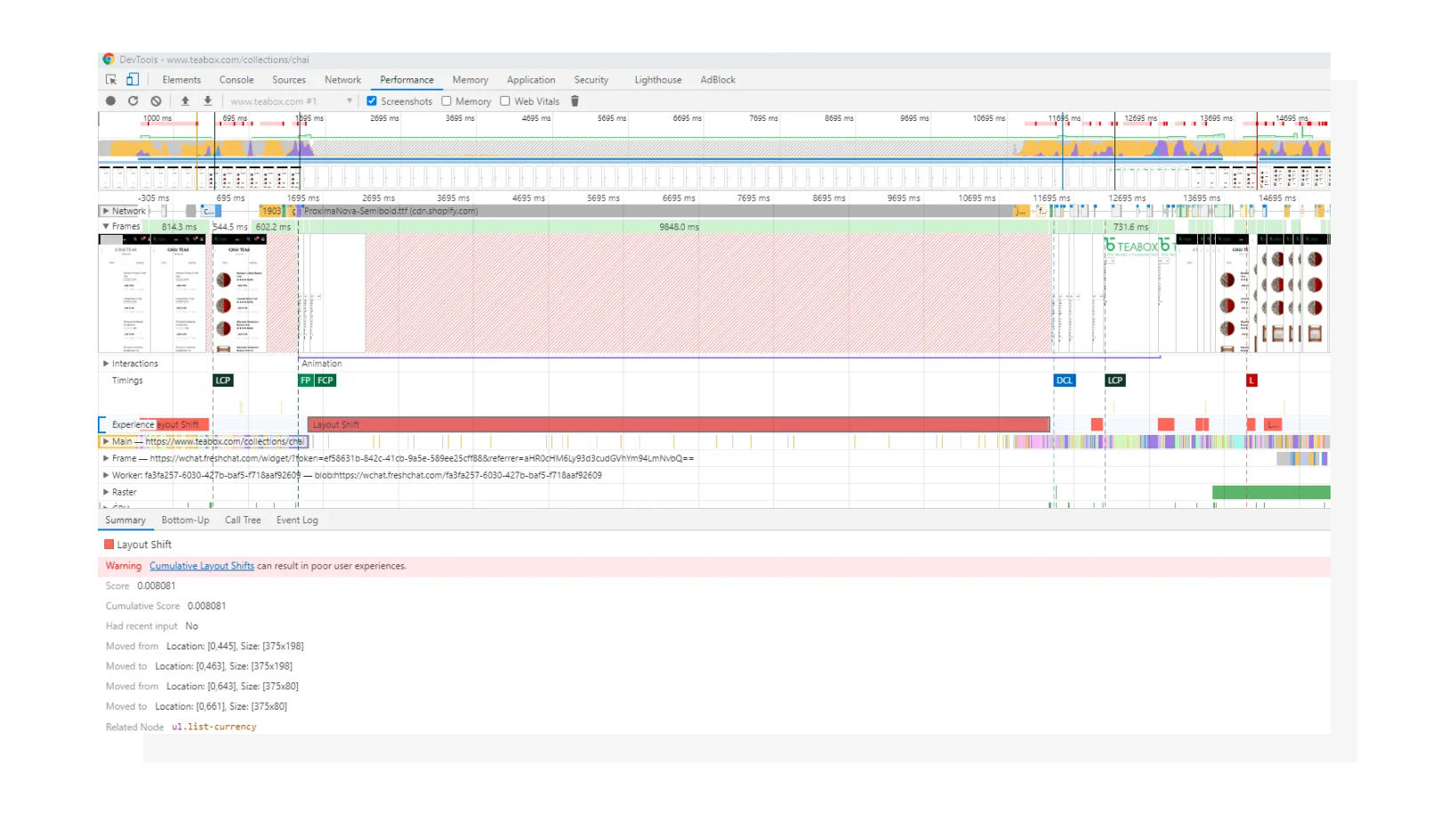
Task: Clear the current recording
Action: 157,101
